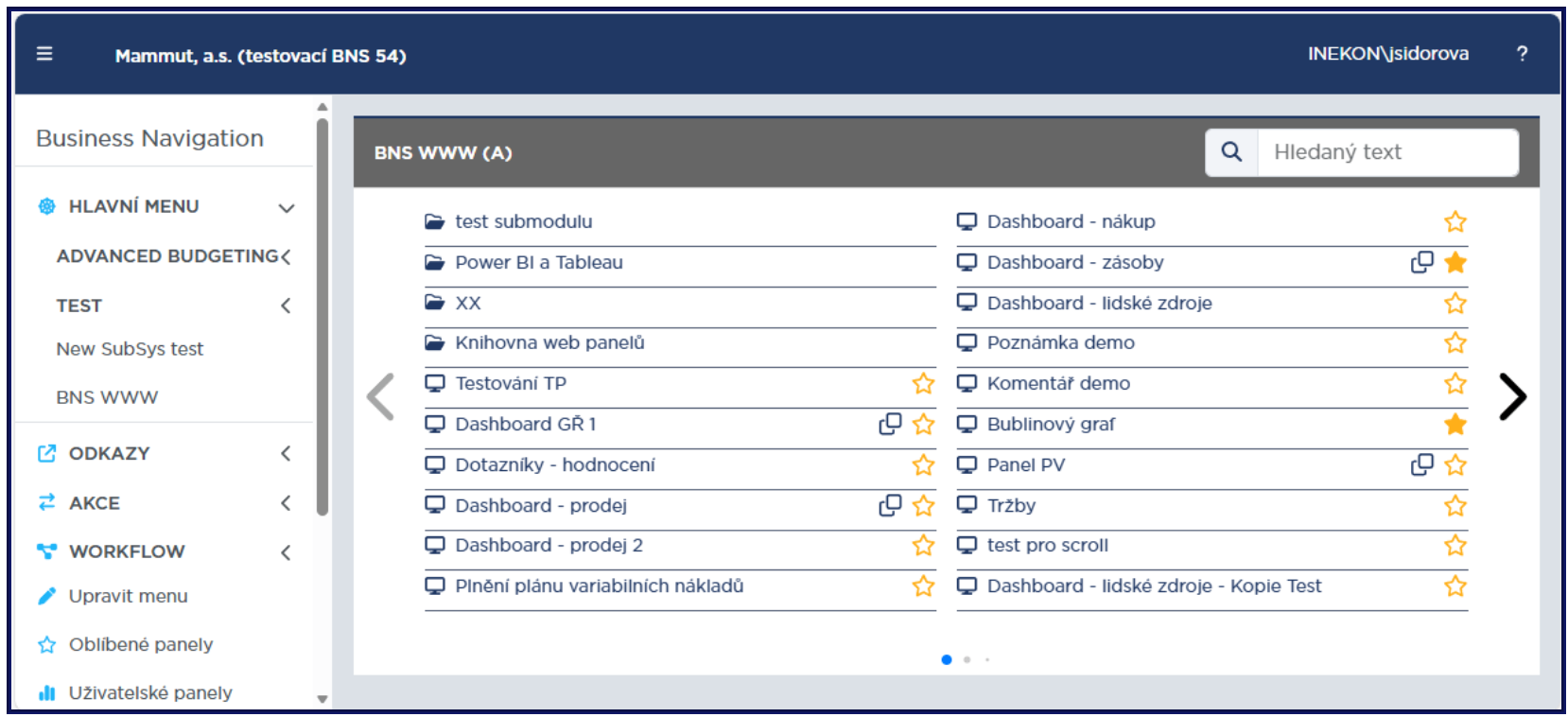This screenshot has width=1568, height=717.
Task: Go to next page with right arrow
Action: click(x=1512, y=396)
